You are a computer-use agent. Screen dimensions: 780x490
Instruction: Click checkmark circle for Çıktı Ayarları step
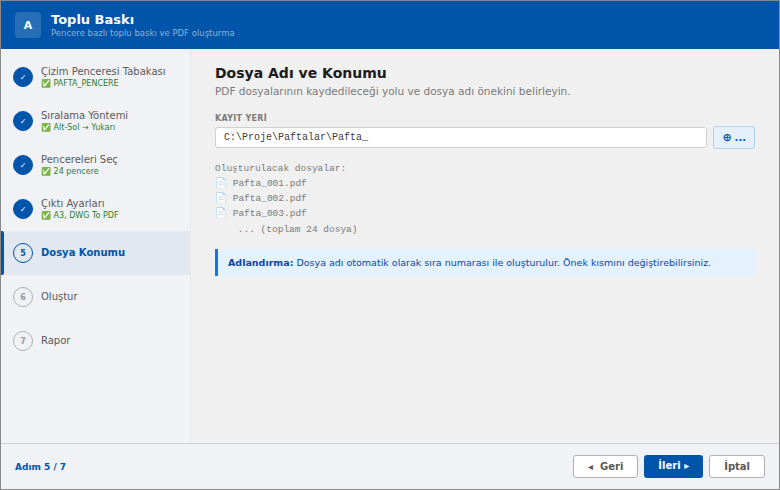23,209
